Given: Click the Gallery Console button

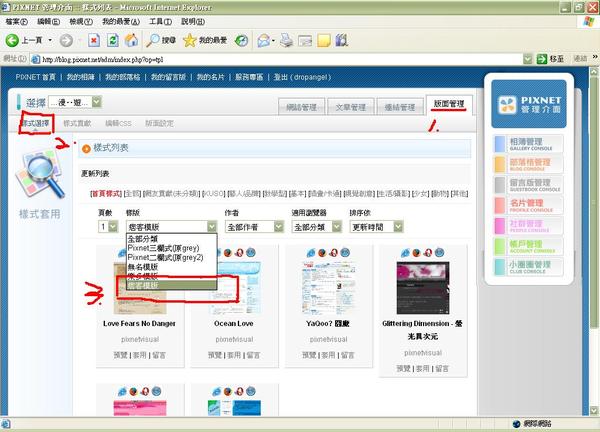Looking at the screenshot, I should [528, 143].
